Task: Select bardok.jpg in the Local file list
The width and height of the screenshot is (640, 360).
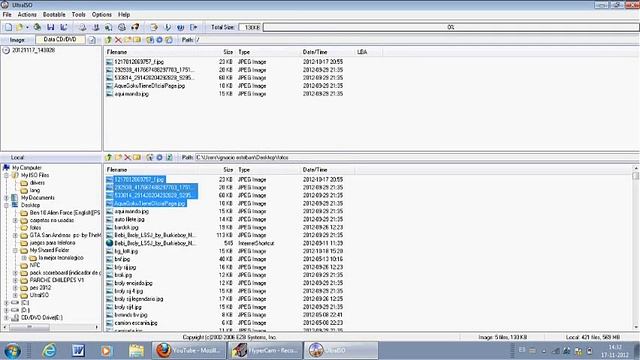Action: pos(126,227)
